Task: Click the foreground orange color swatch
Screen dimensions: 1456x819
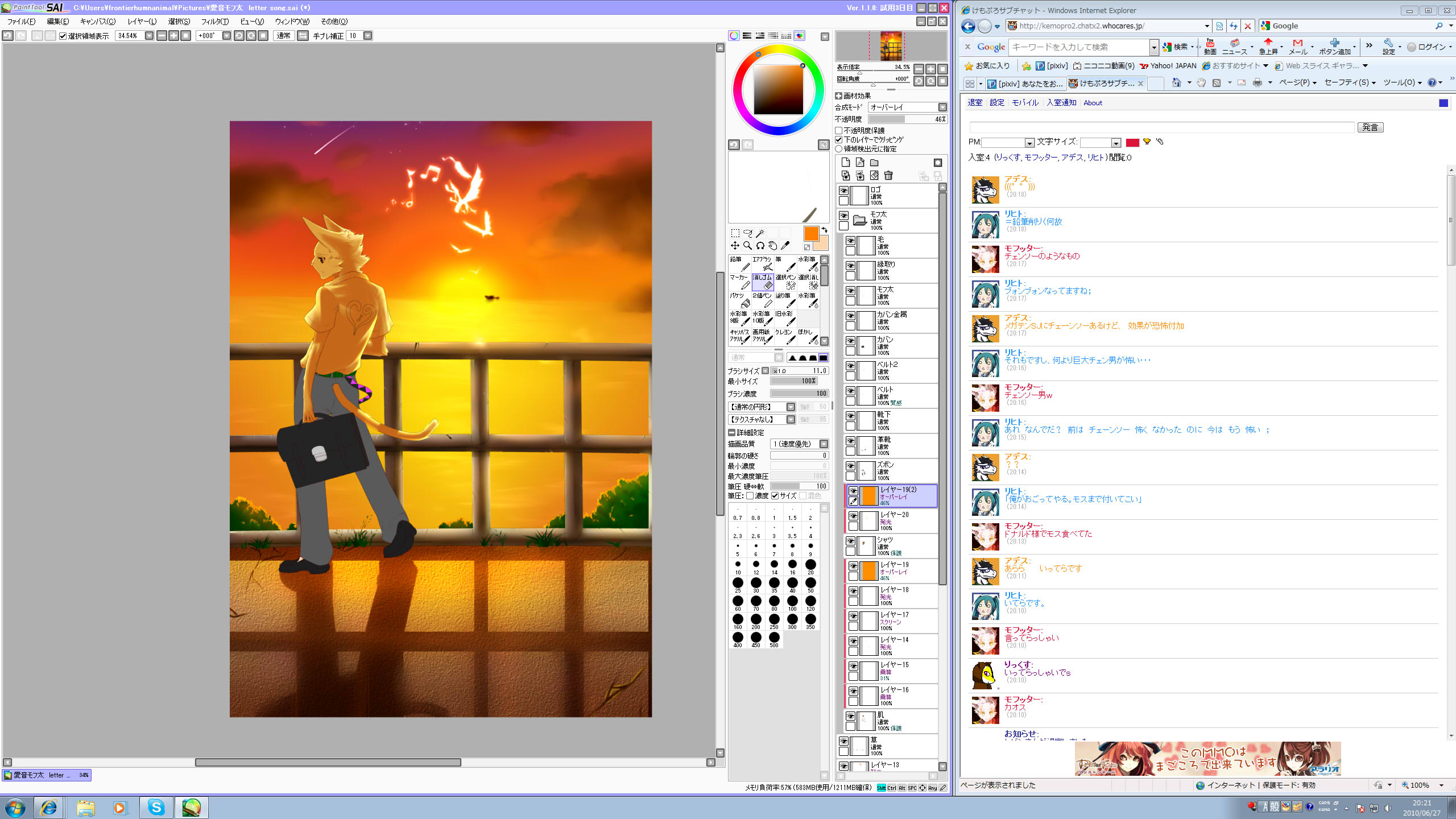Action: [811, 234]
